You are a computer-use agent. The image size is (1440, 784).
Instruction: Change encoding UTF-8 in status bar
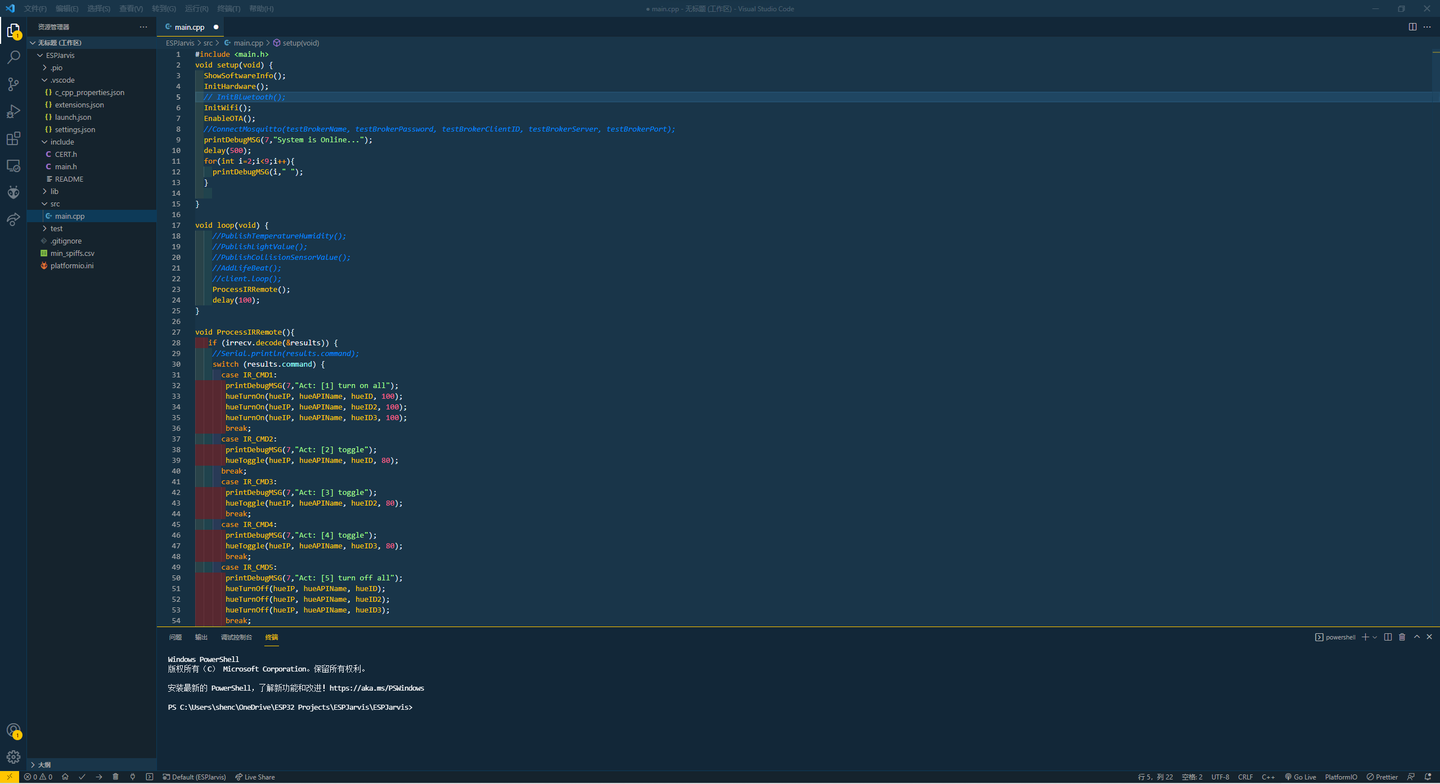pyautogui.click(x=1220, y=777)
